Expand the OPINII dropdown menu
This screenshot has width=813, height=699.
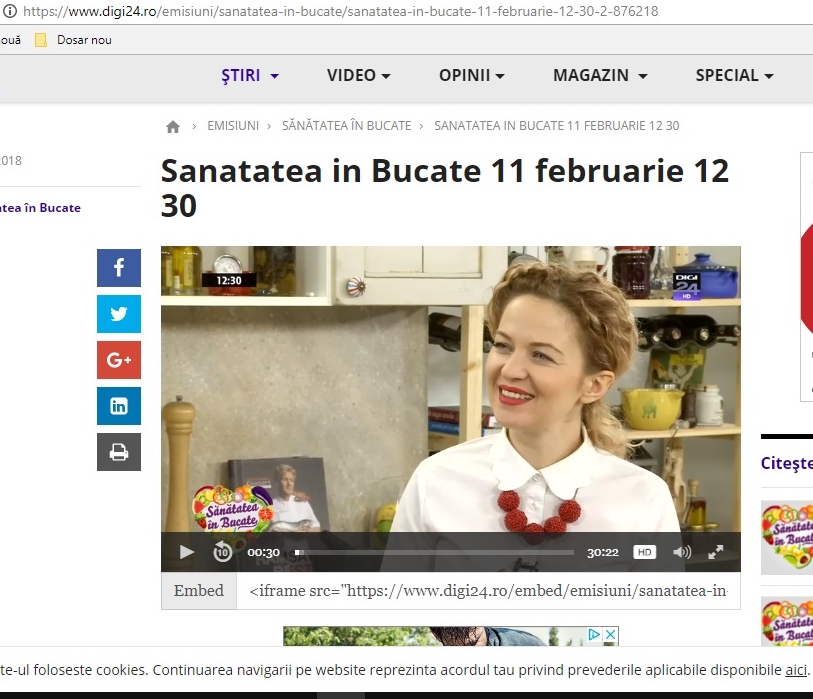471,76
